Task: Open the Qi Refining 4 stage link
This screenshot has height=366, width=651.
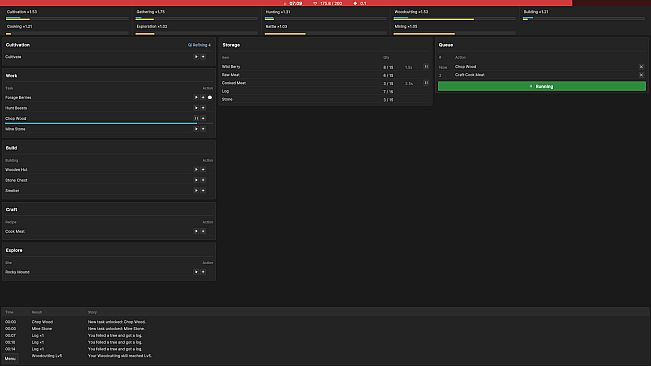Action: click(x=199, y=45)
